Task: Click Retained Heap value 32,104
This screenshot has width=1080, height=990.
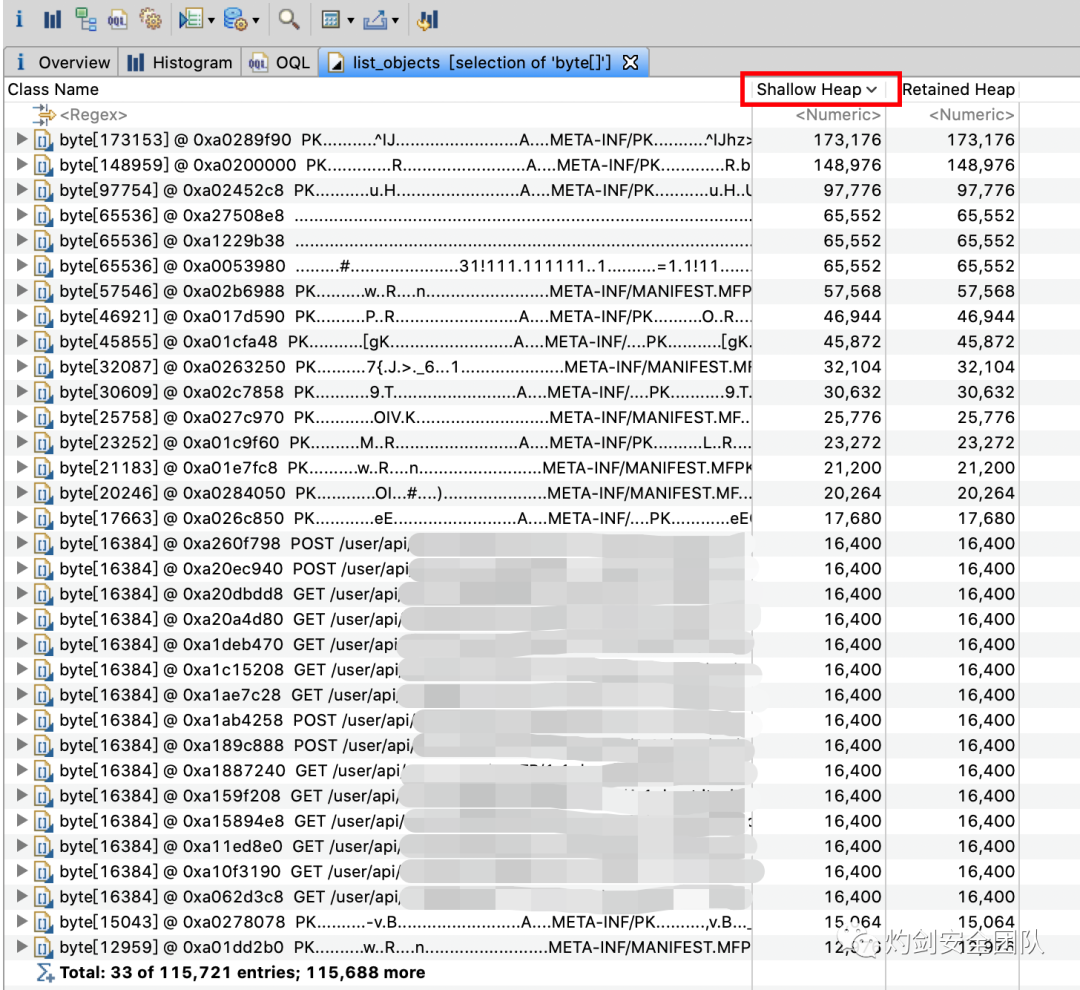Action: (x=985, y=367)
